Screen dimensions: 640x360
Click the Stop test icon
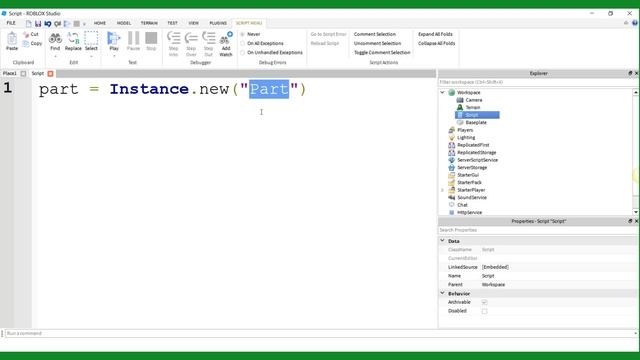pyautogui.click(x=151, y=38)
